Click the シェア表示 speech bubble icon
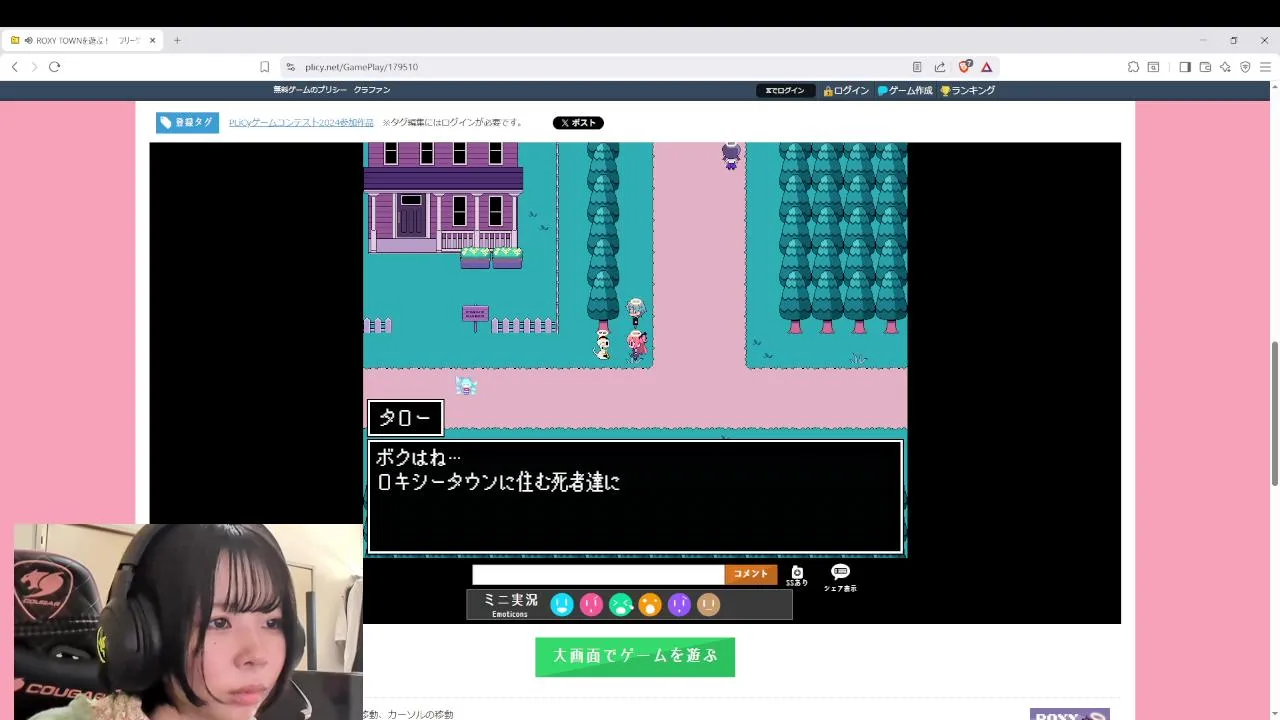 pos(840,577)
